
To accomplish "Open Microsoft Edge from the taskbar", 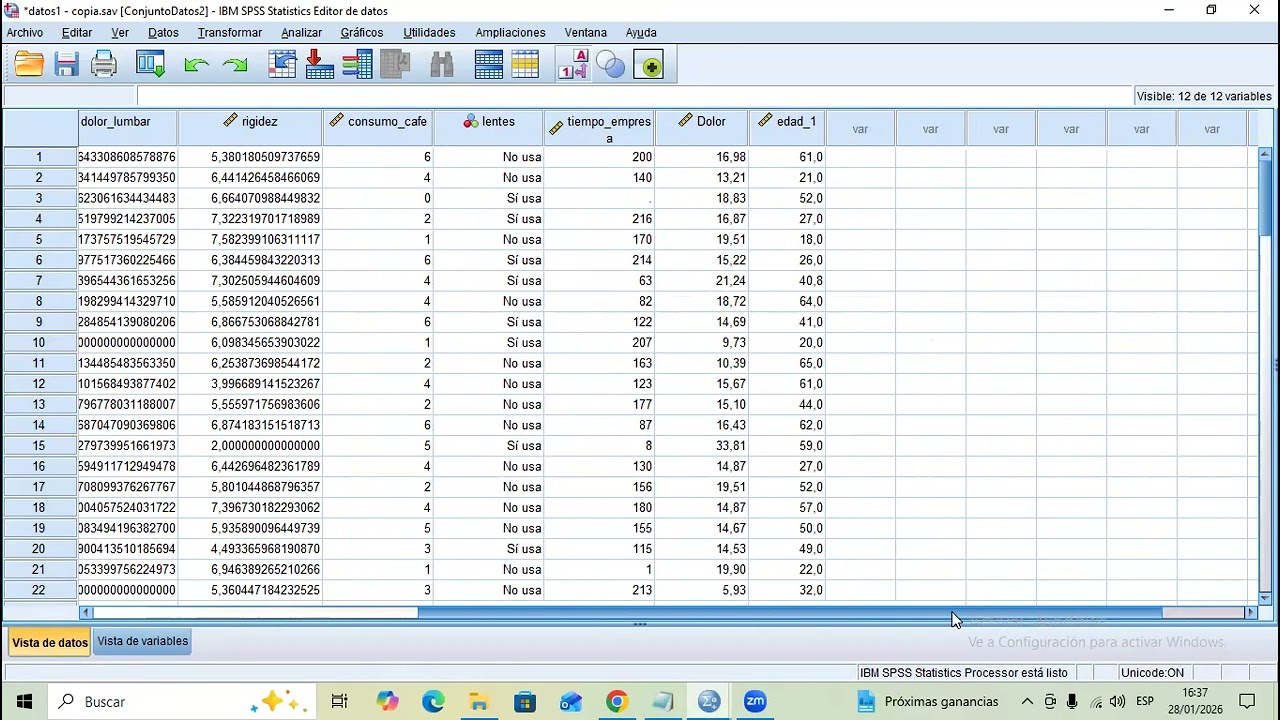I will (x=433, y=702).
